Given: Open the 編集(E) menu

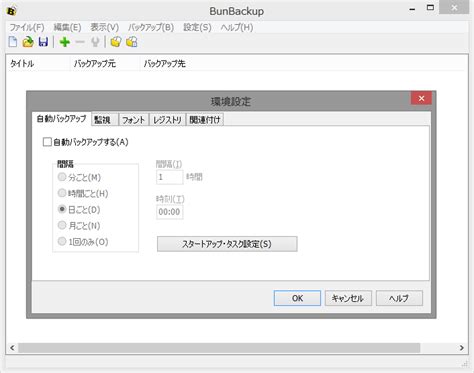Looking at the screenshot, I should point(67,27).
